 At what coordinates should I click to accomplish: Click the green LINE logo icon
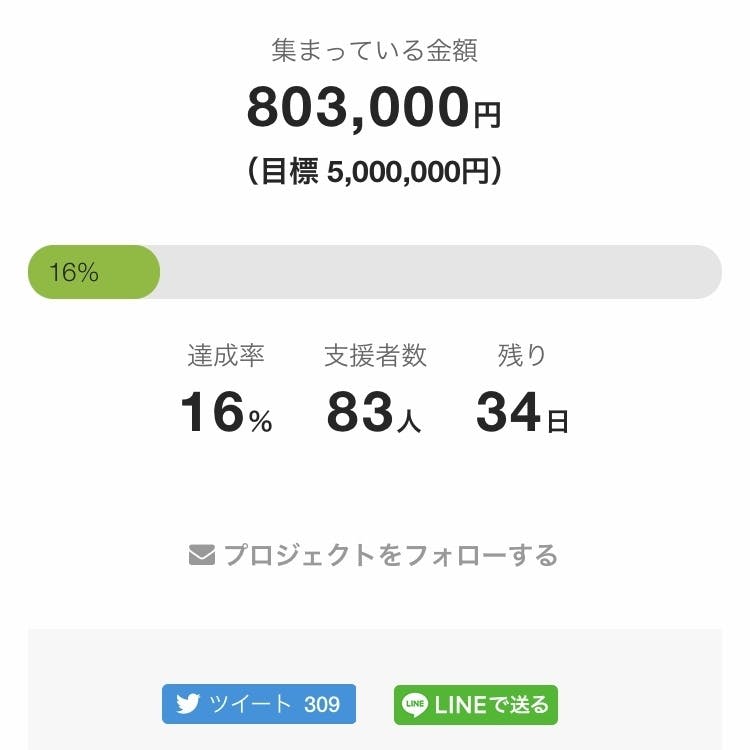pyautogui.click(x=414, y=705)
